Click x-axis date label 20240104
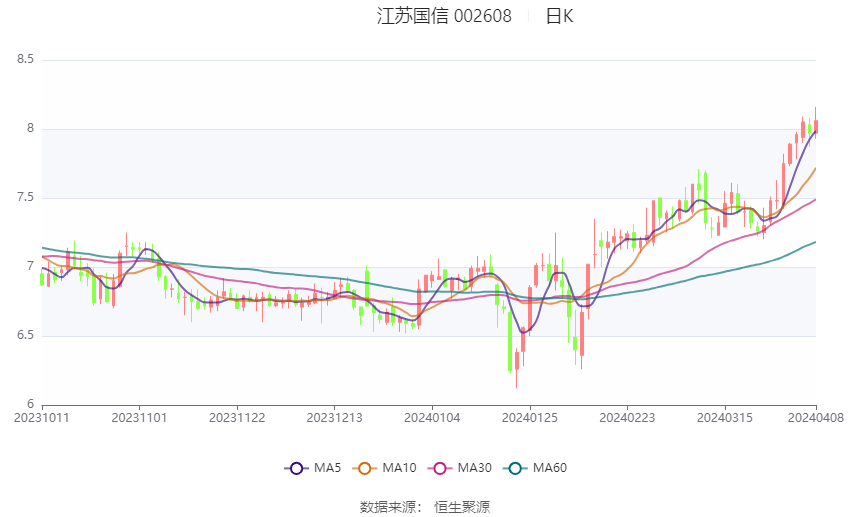The height and width of the screenshot is (517, 850). point(432,418)
